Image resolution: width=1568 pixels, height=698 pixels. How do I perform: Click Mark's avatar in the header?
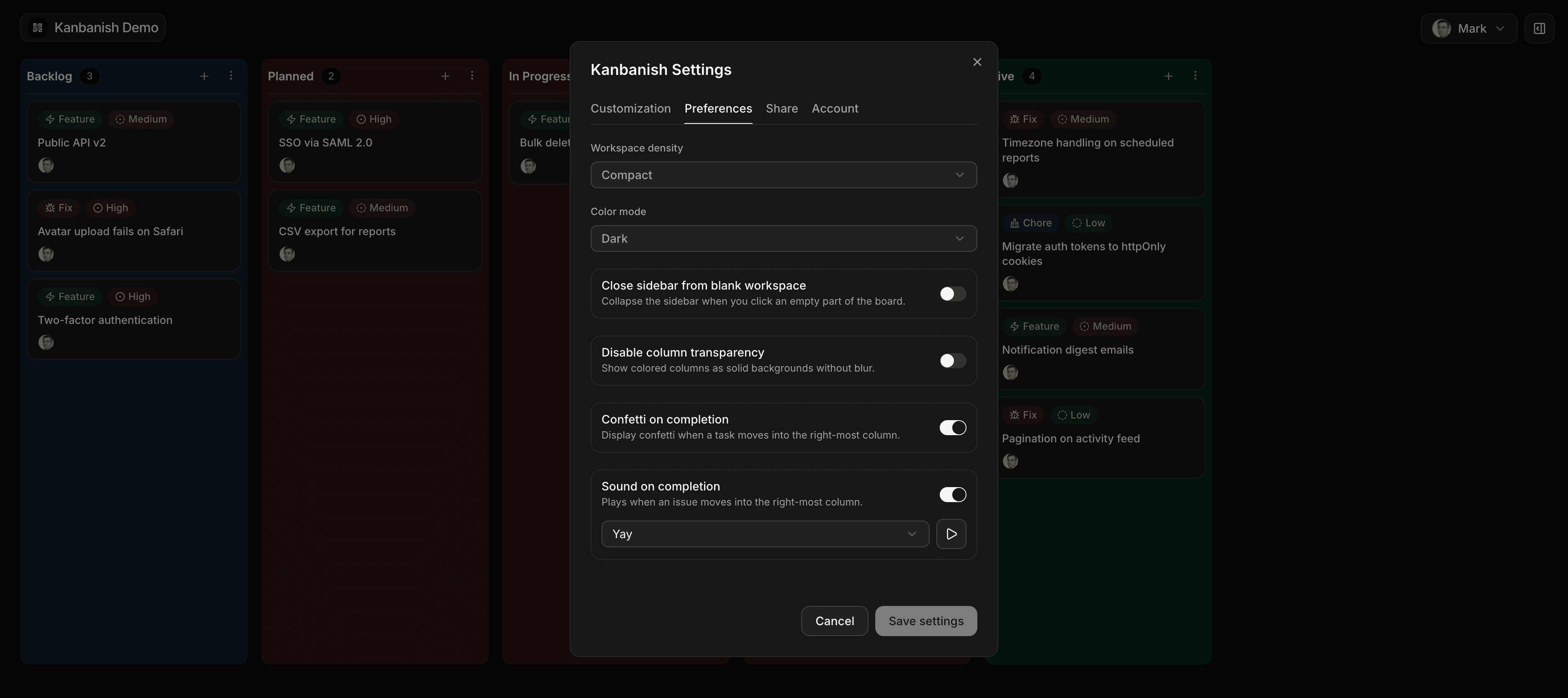[1441, 28]
